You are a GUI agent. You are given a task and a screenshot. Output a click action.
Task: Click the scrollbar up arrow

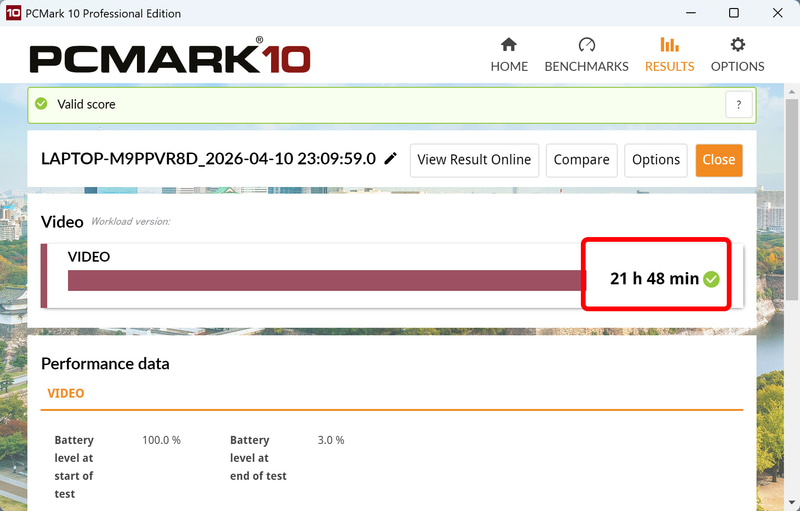[x=791, y=92]
